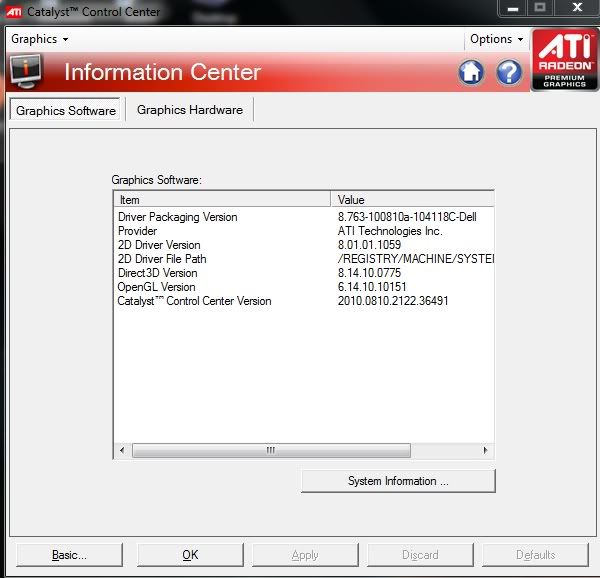Open the Graphics dropdown menu
The width and height of the screenshot is (600, 578).
39,39
